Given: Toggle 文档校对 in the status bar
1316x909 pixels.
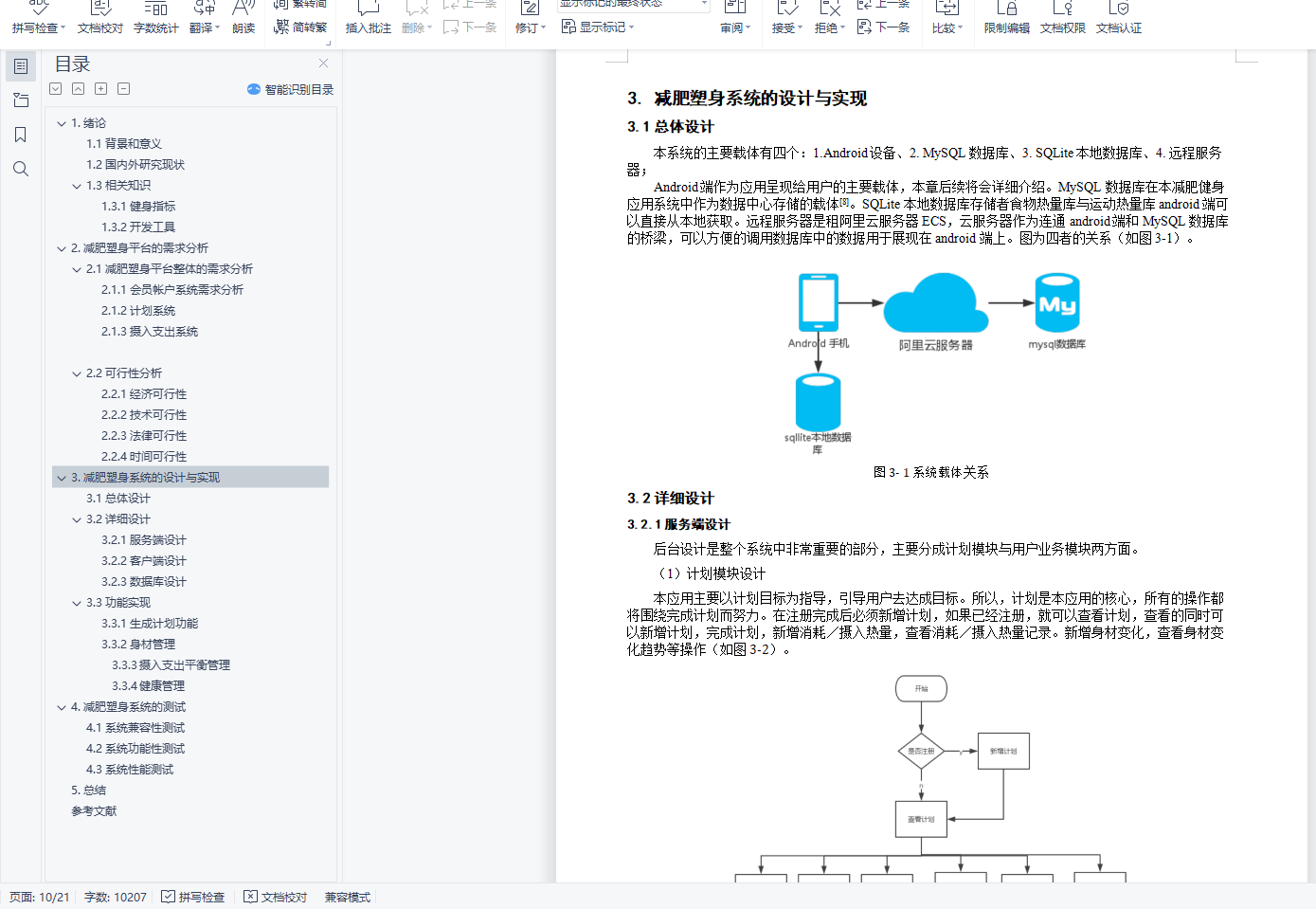Looking at the screenshot, I should (x=275, y=897).
